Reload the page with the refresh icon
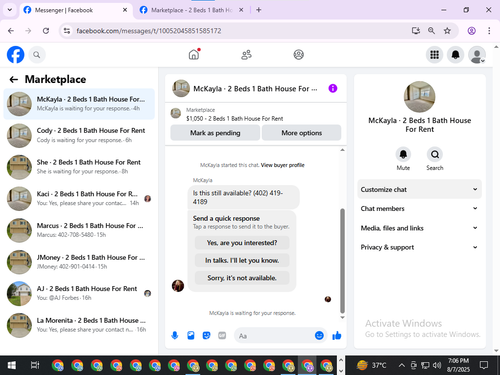The height and width of the screenshot is (375, 500). (x=46, y=31)
